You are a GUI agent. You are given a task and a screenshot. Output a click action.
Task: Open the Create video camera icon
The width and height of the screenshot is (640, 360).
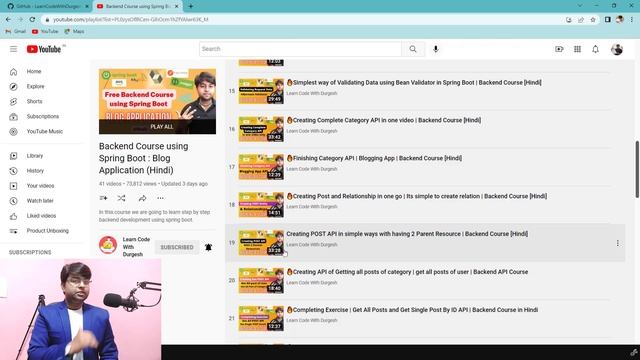(x=559, y=49)
